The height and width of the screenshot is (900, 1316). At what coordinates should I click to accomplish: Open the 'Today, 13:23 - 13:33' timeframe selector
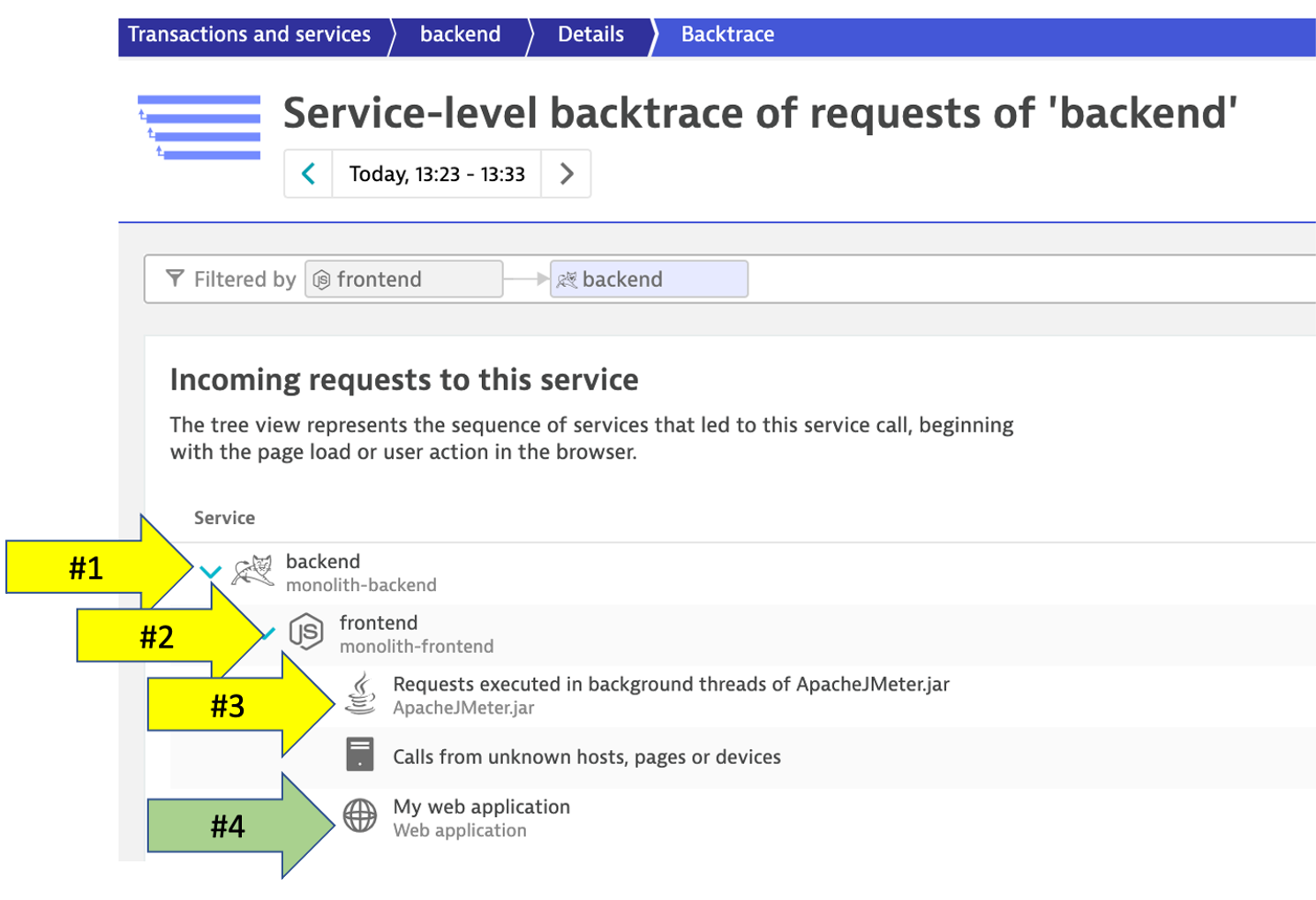(437, 174)
